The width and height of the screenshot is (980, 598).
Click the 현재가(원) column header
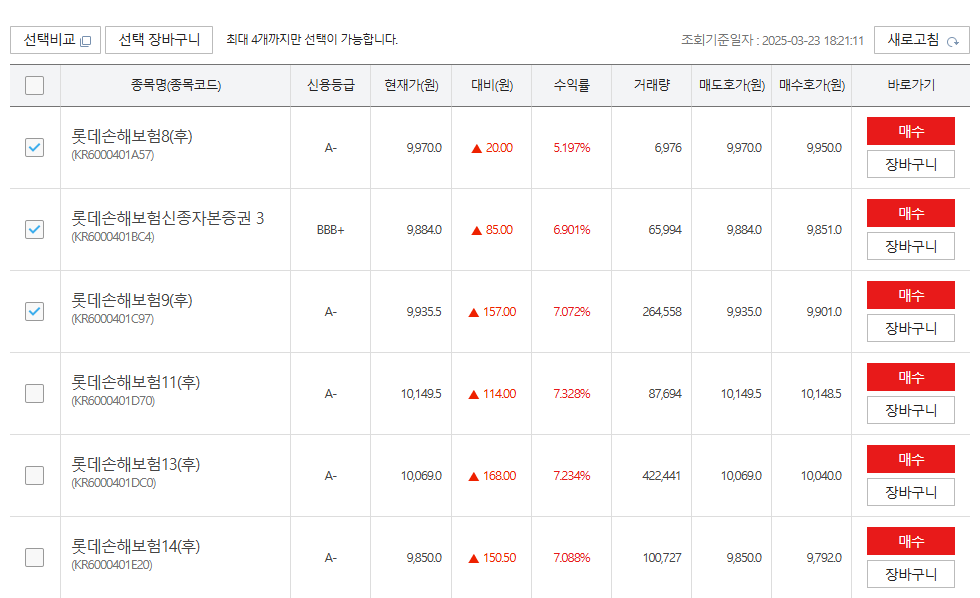tap(411, 85)
